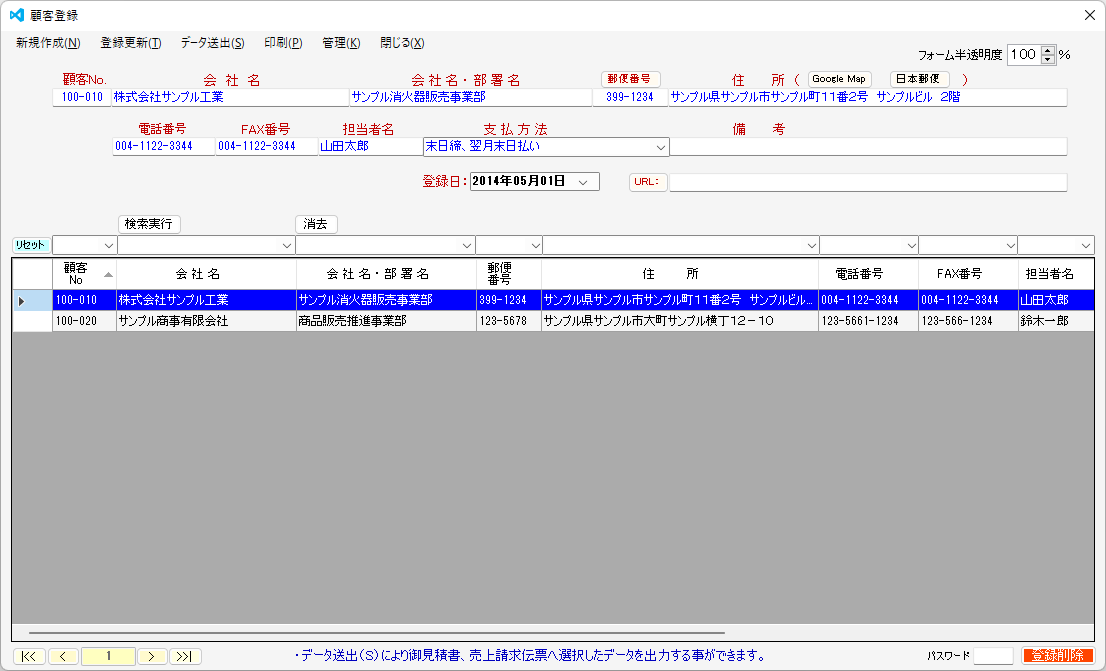
Task: Click the 日本郵便 lookup button
Action: (x=918, y=78)
